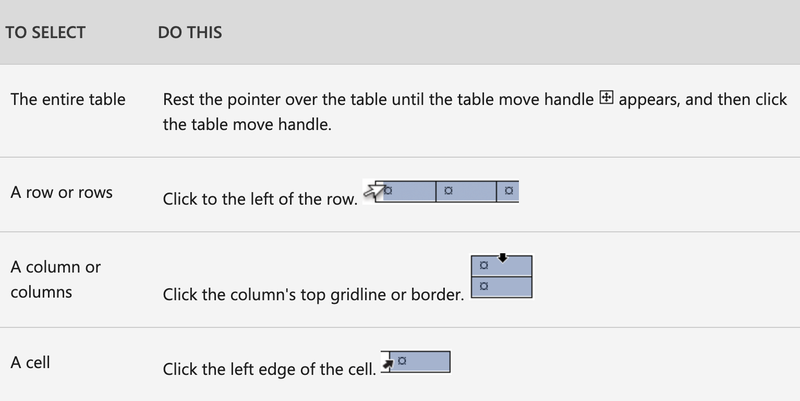Click the single cell illustration
This screenshot has height=401, width=800.
coord(420,362)
